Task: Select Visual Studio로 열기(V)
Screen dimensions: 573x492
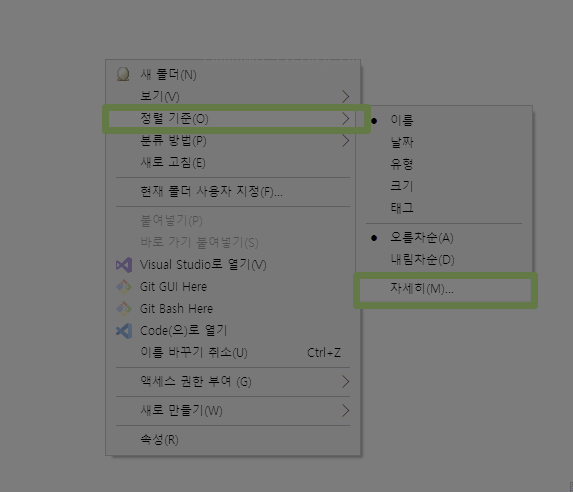Action: 233,265
